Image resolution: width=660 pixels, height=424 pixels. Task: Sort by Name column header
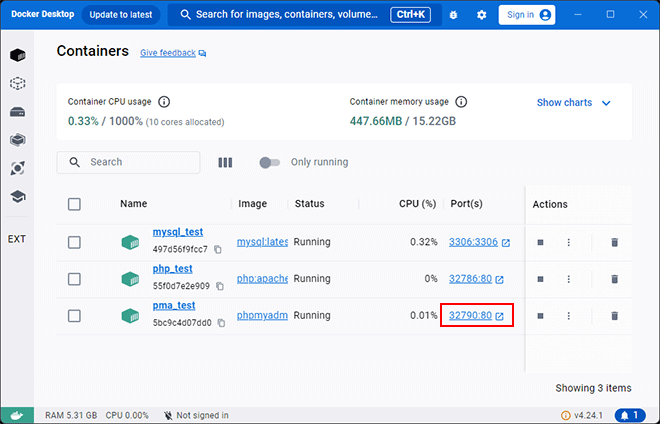point(133,204)
